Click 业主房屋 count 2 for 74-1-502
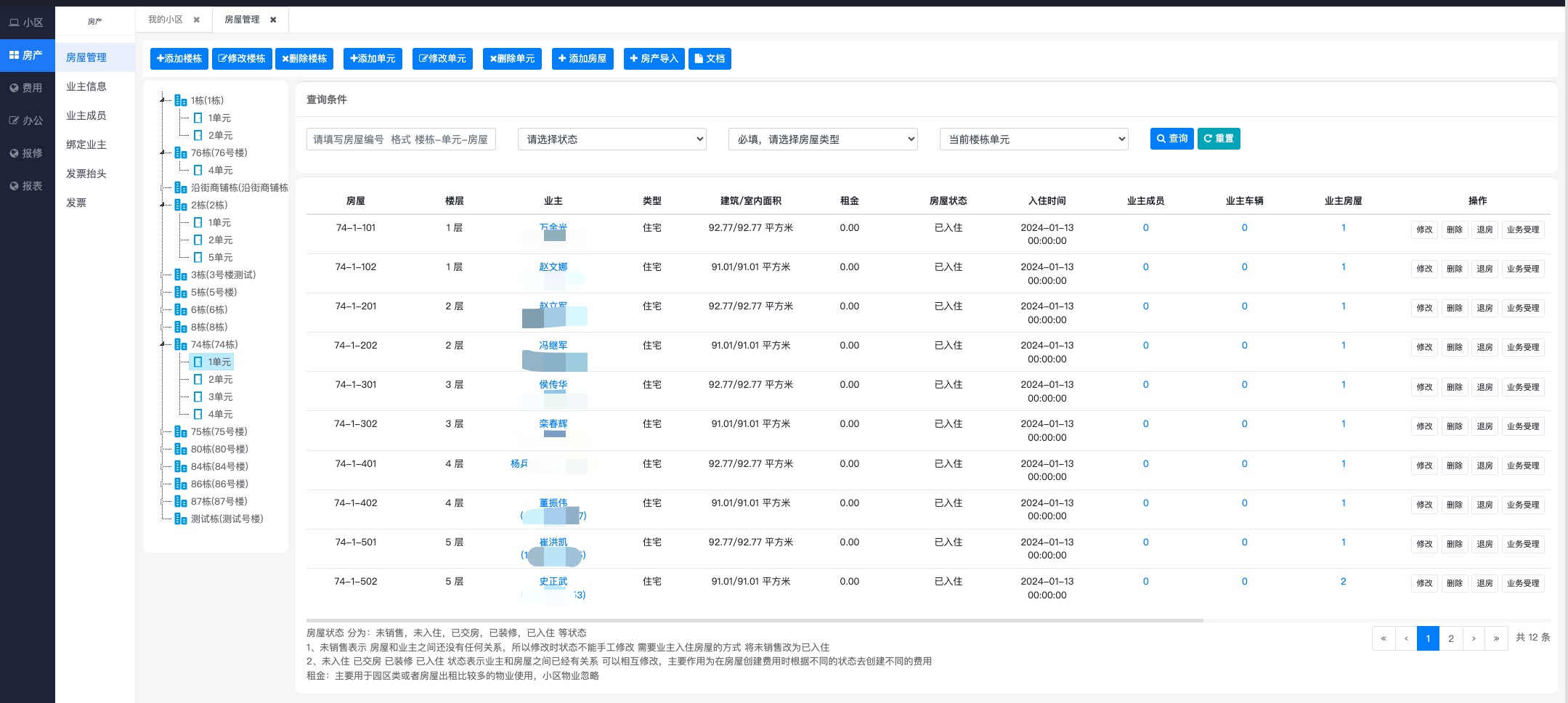This screenshot has height=703, width=1568. point(1343,581)
